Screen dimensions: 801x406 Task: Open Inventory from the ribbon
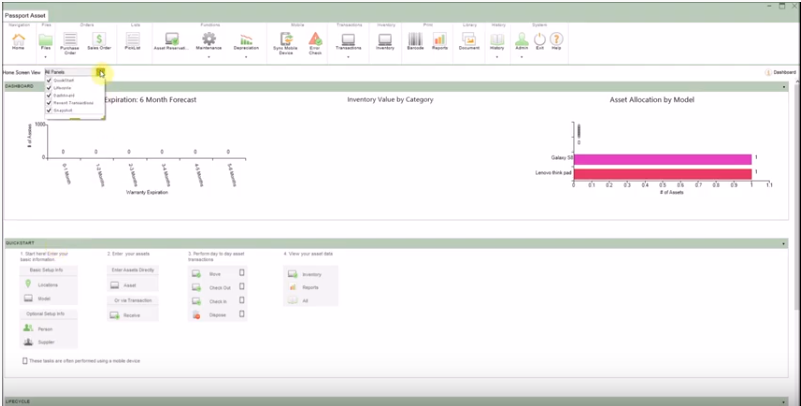tap(385, 41)
